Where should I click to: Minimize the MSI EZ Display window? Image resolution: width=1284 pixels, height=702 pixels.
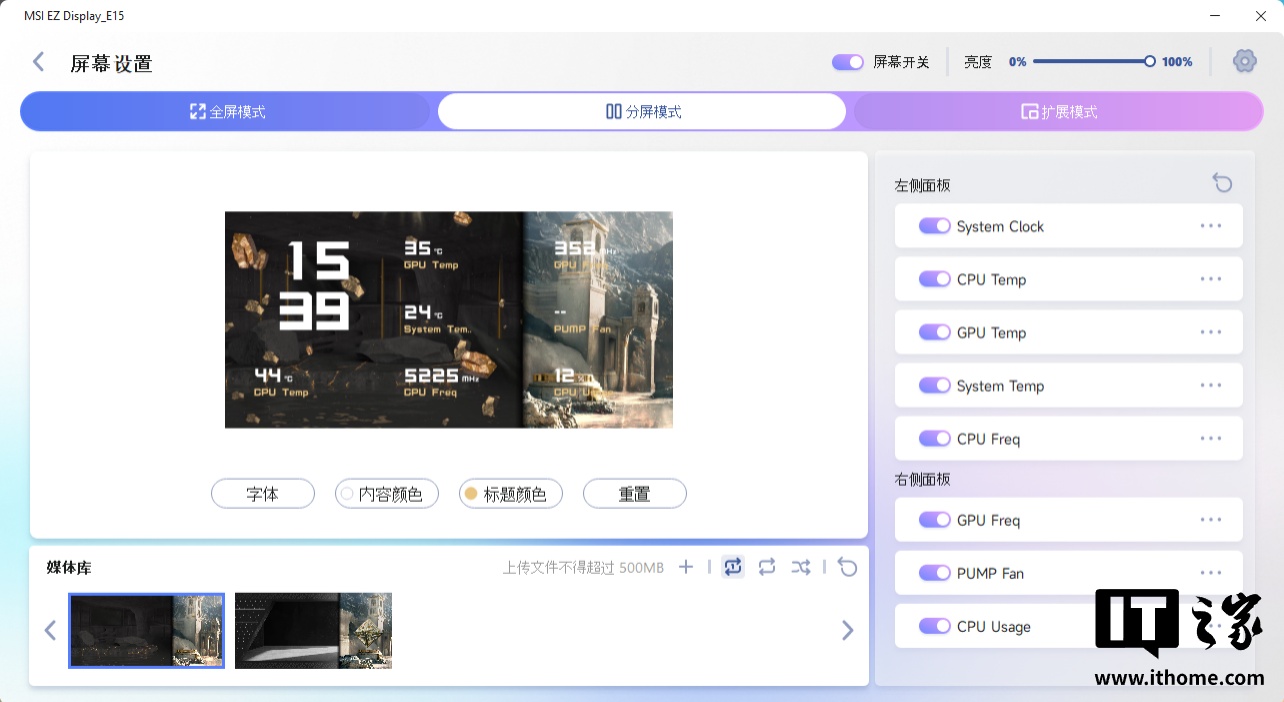click(1215, 16)
